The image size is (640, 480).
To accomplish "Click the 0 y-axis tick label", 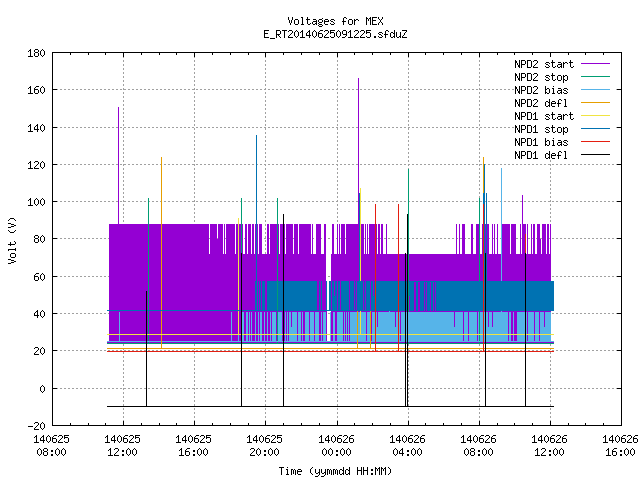I will (x=42, y=389).
